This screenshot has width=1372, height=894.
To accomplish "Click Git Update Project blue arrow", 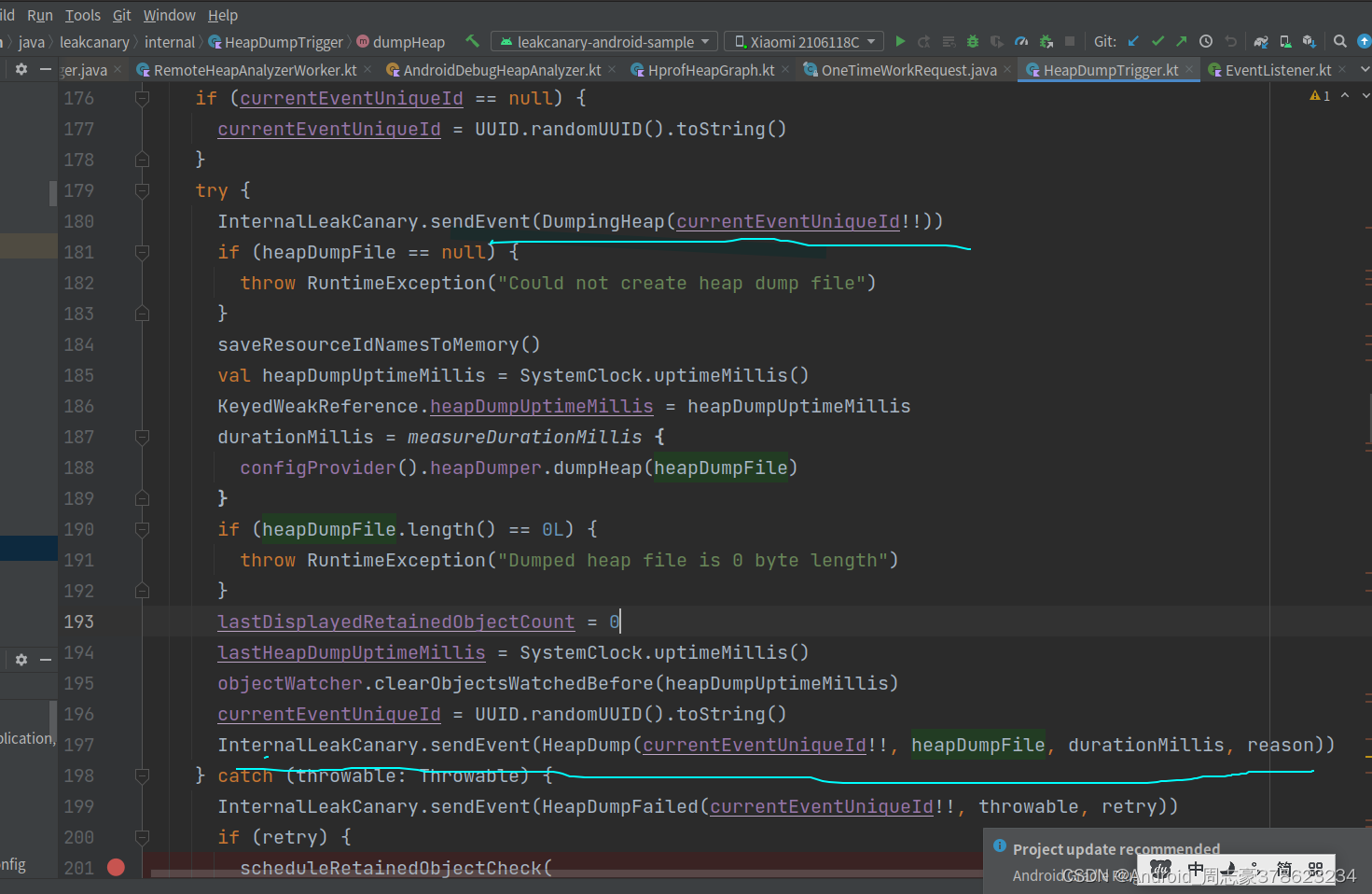I will point(1133,41).
